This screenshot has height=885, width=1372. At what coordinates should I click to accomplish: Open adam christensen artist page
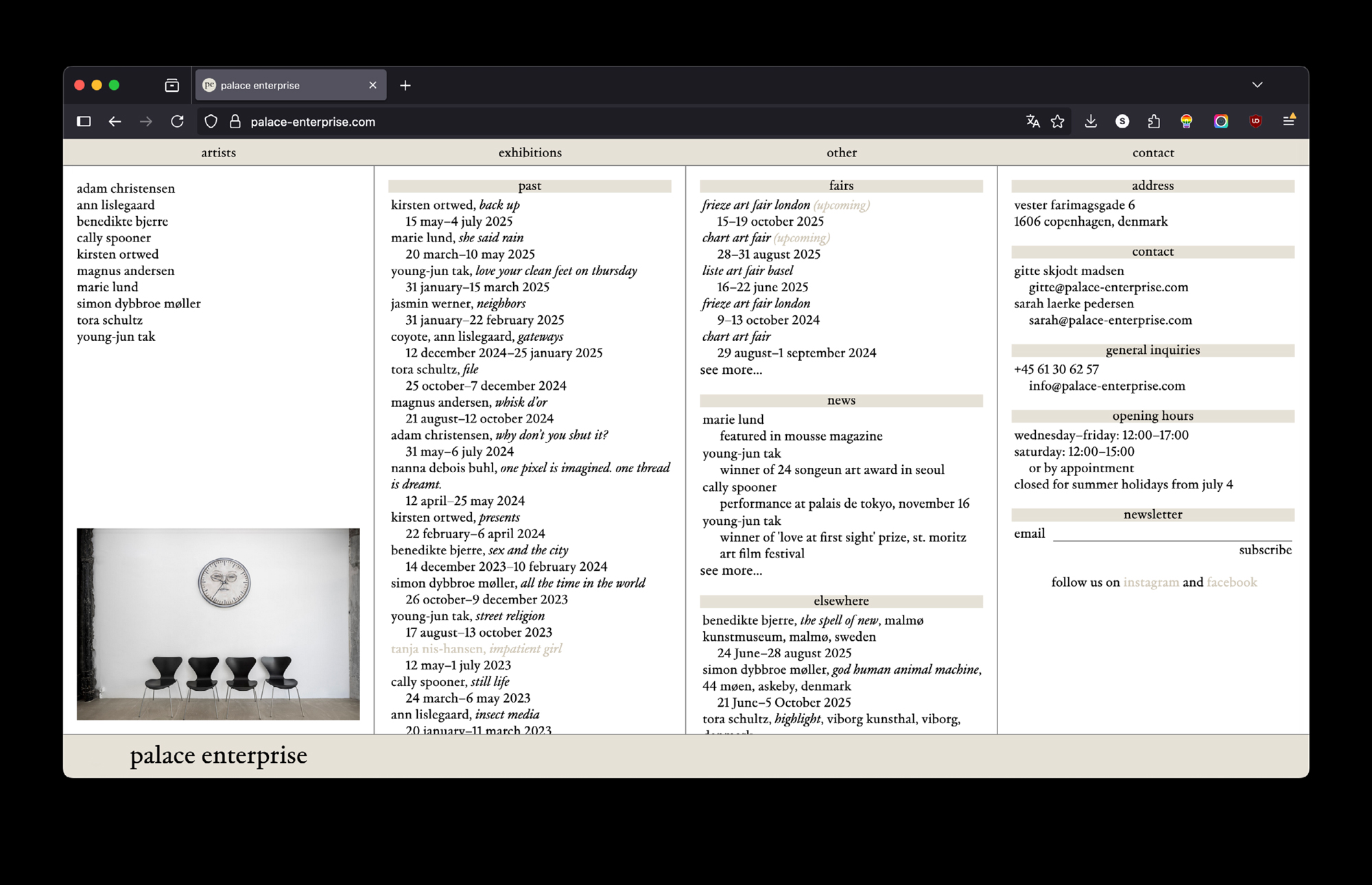[x=126, y=189]
